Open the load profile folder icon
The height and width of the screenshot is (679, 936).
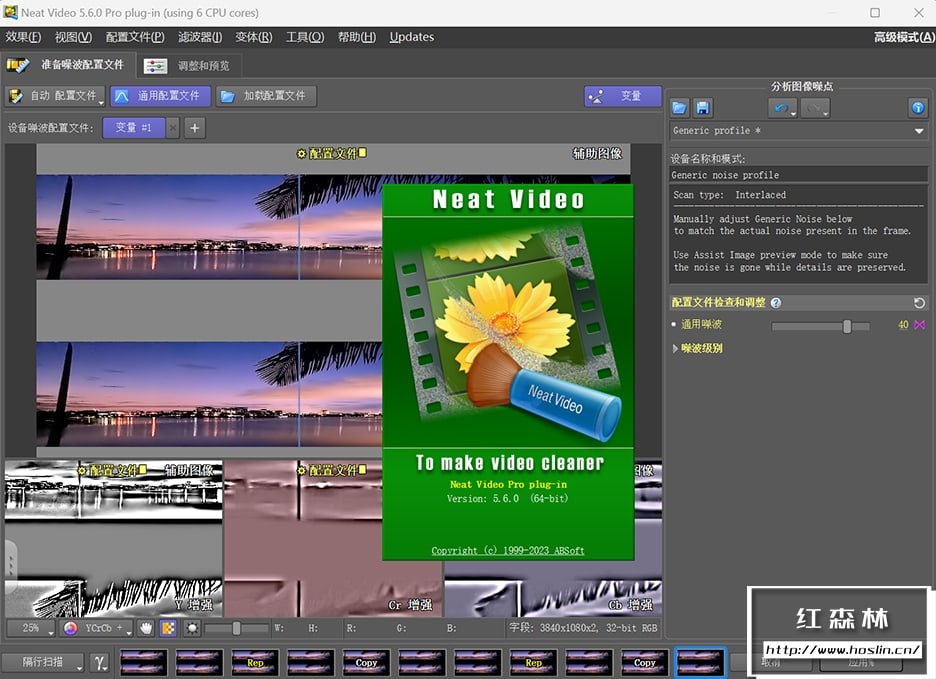(x=680, y=108)
